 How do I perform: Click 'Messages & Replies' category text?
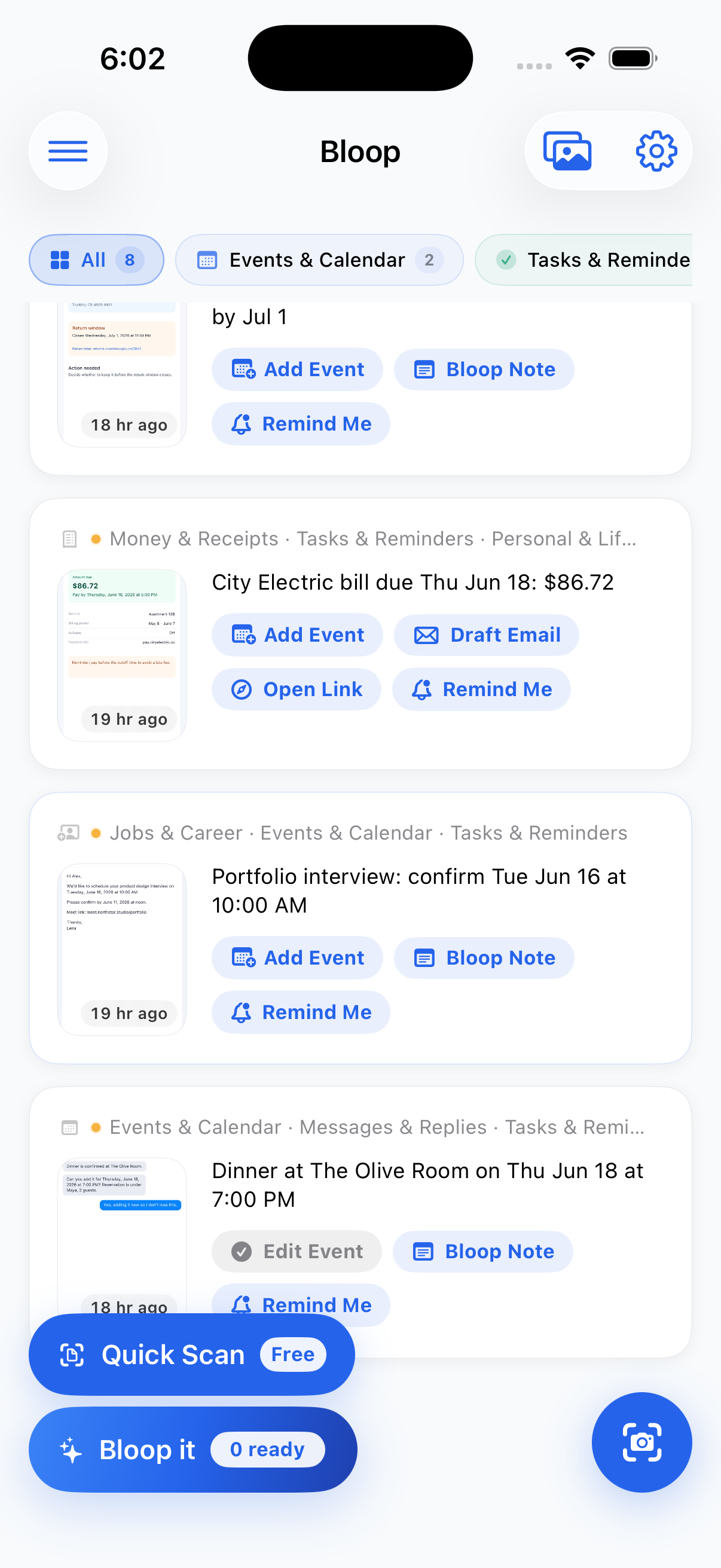tap(393, 1127)
